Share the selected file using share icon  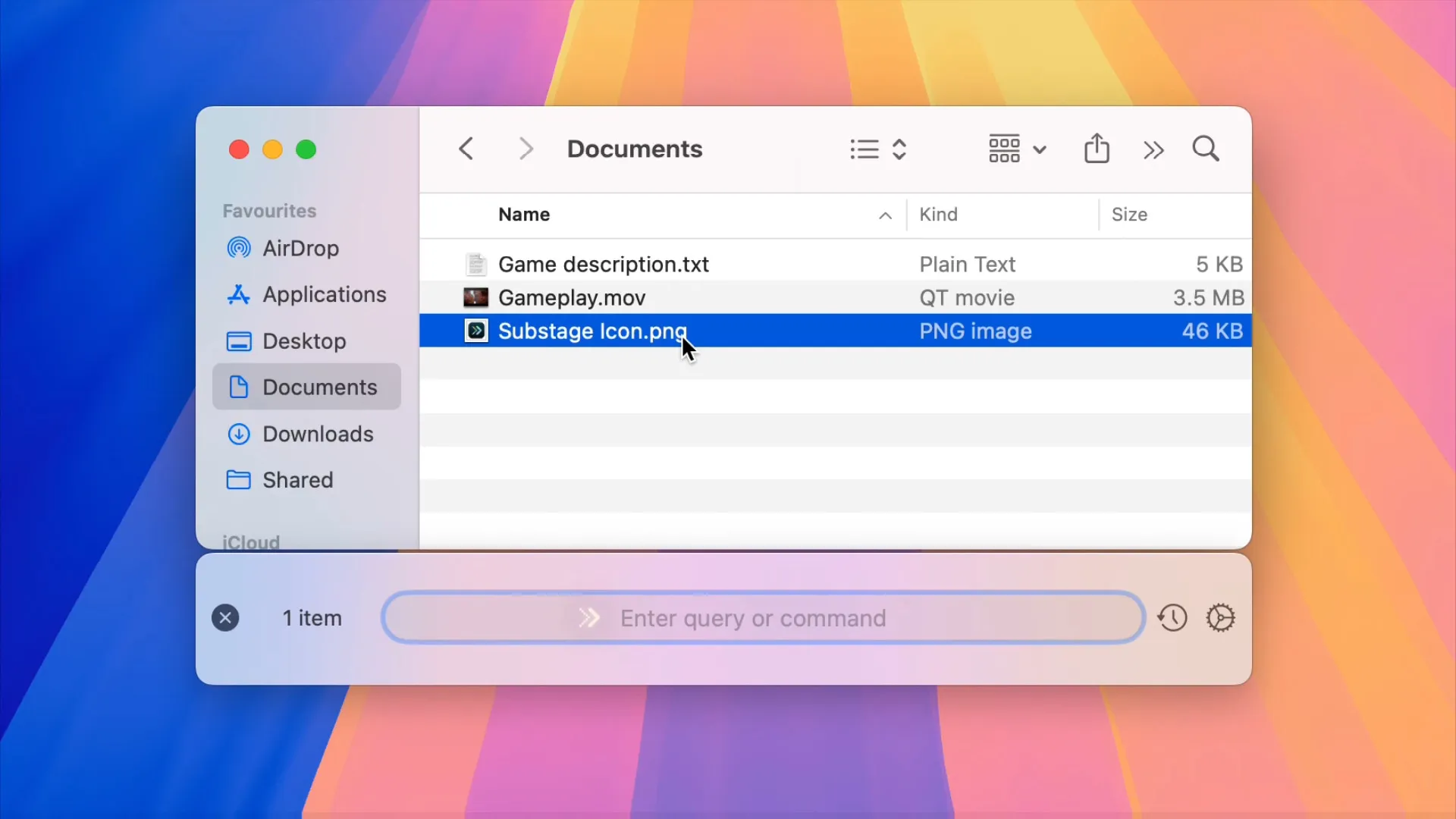coord(1097,148)
